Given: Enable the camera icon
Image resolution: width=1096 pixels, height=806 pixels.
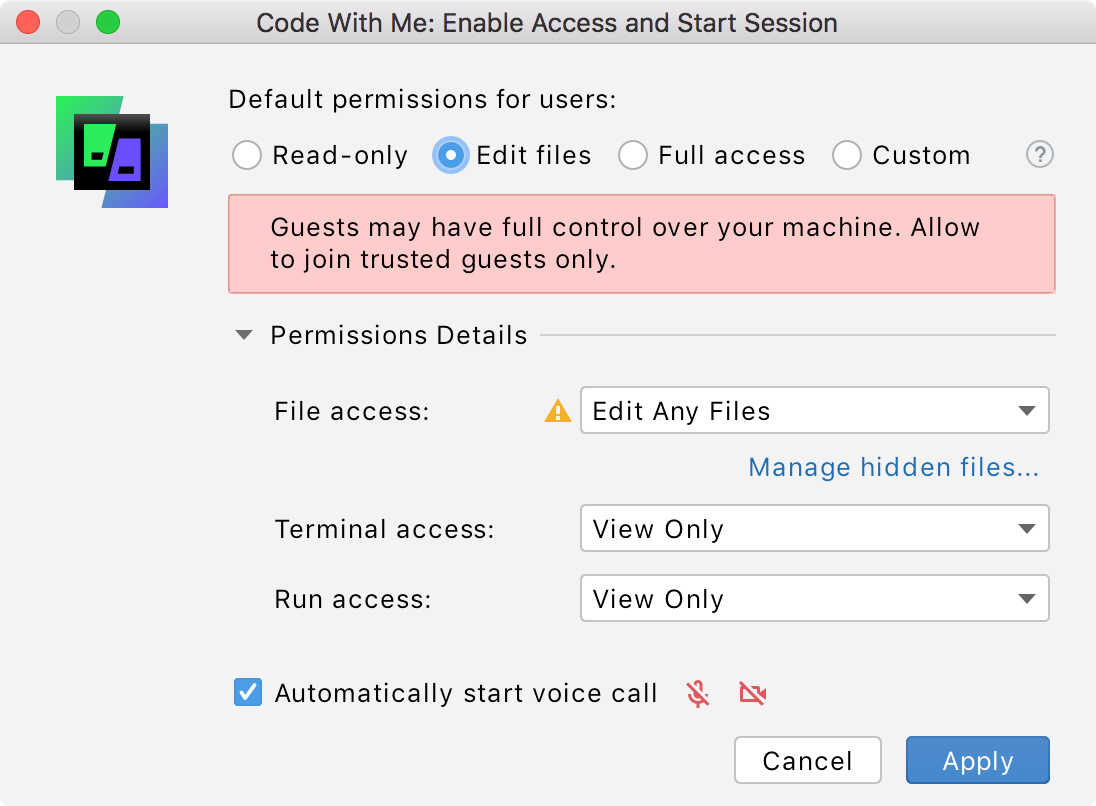Looking at the screenshot, I should (x=752, y=693).
